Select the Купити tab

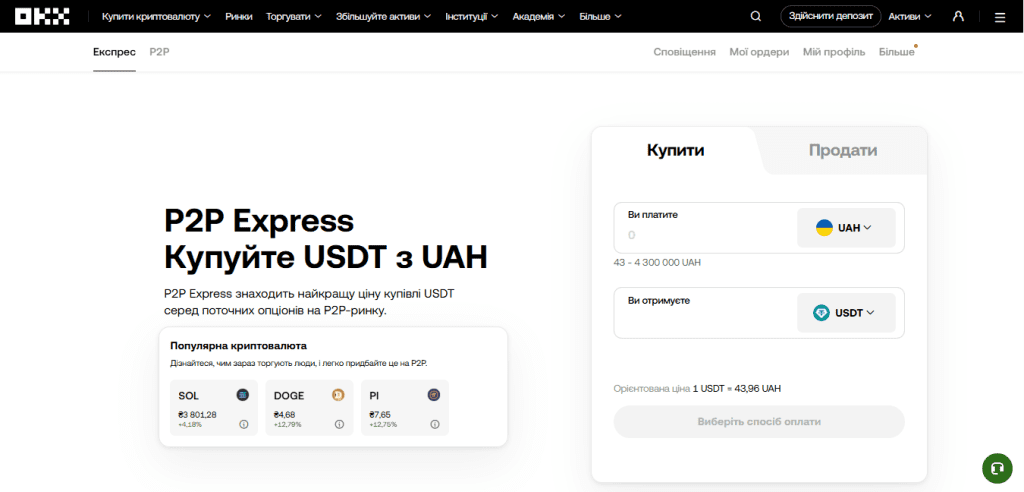tap(675, 150)
